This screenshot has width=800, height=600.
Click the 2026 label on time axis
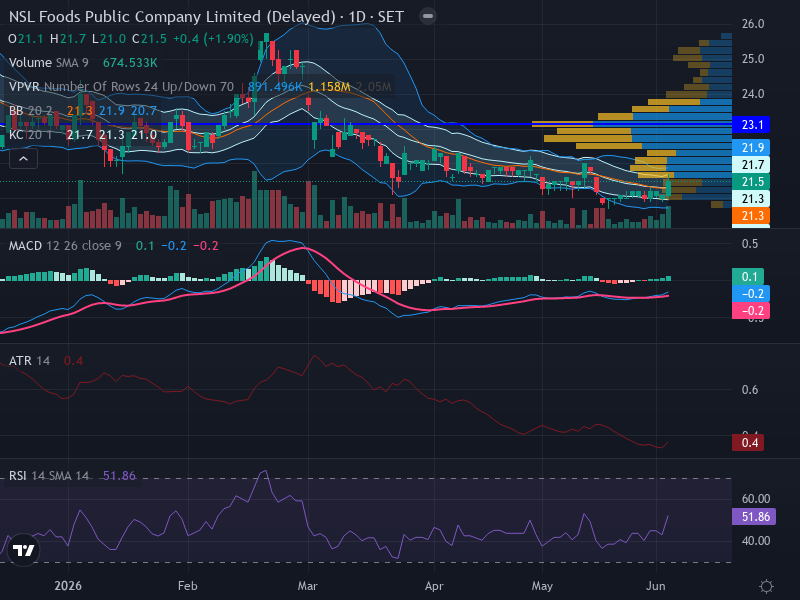(68, 586)
